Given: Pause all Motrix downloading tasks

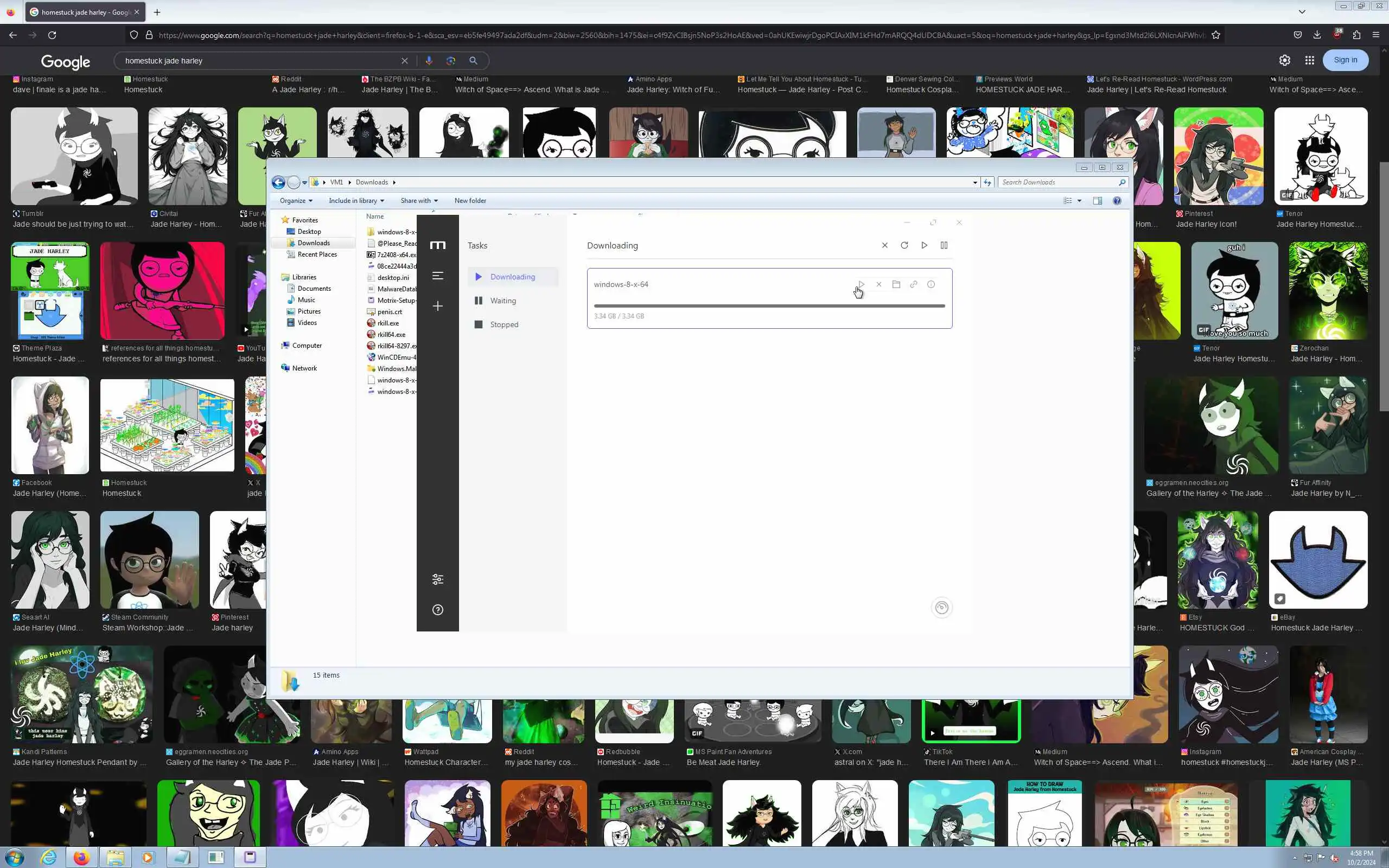Looking at the screenshot, I should pos(944,245).
